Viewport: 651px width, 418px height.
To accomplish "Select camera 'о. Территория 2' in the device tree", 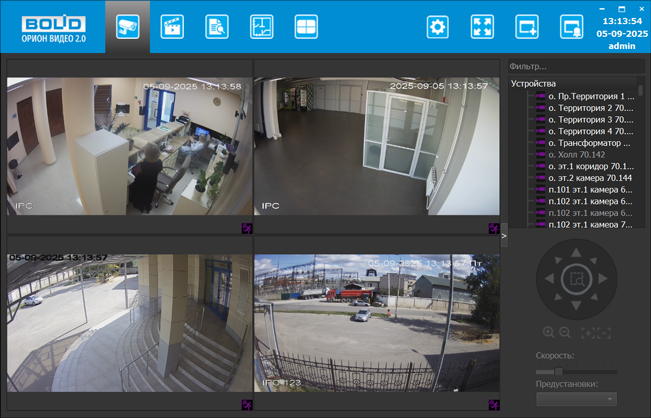I will pyautogui.click(x=590, y=108).
